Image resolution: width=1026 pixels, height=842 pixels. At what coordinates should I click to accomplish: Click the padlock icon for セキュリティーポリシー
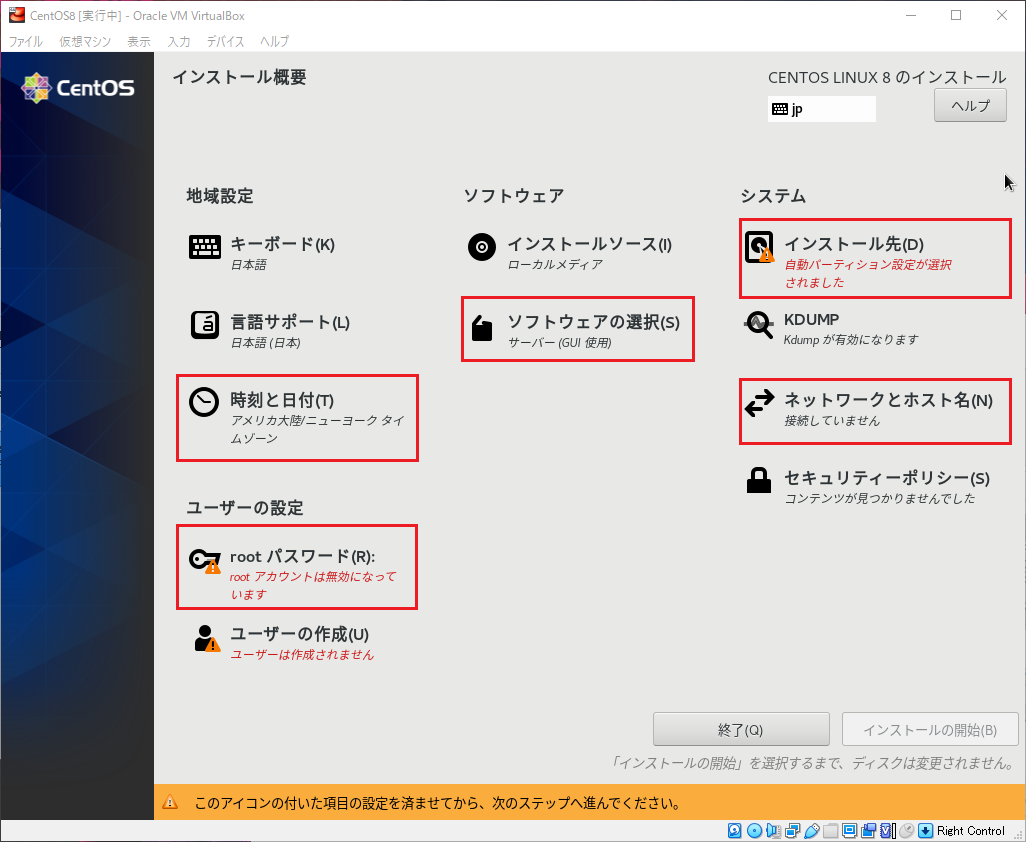pyautogui.click(x=759, y=480)
